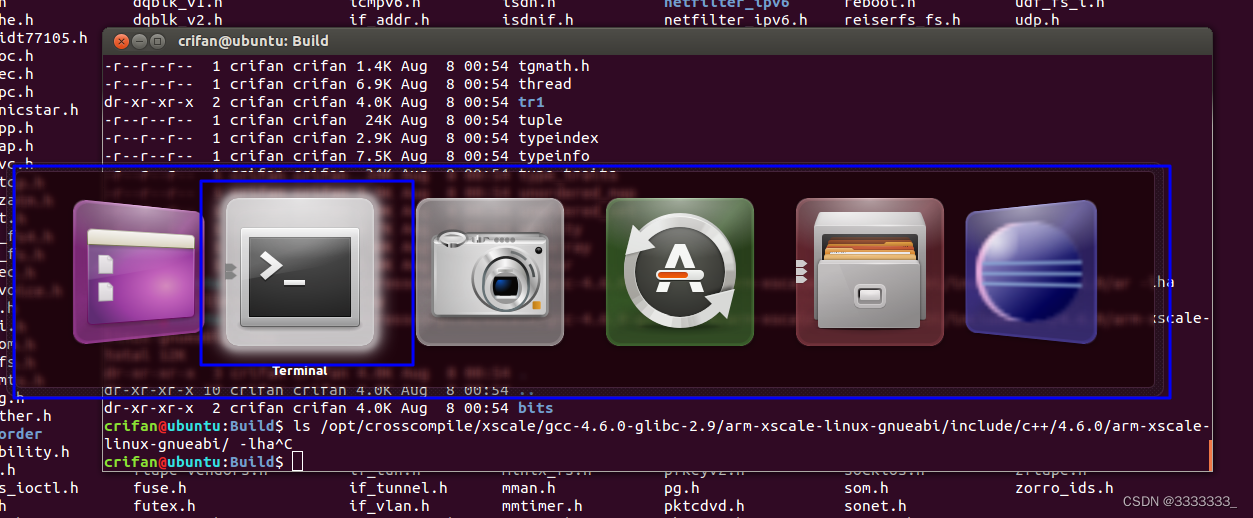Click 'dqblk_v2.h' in background listing
The image size is (1253, 518).
(x=178, y=19)
